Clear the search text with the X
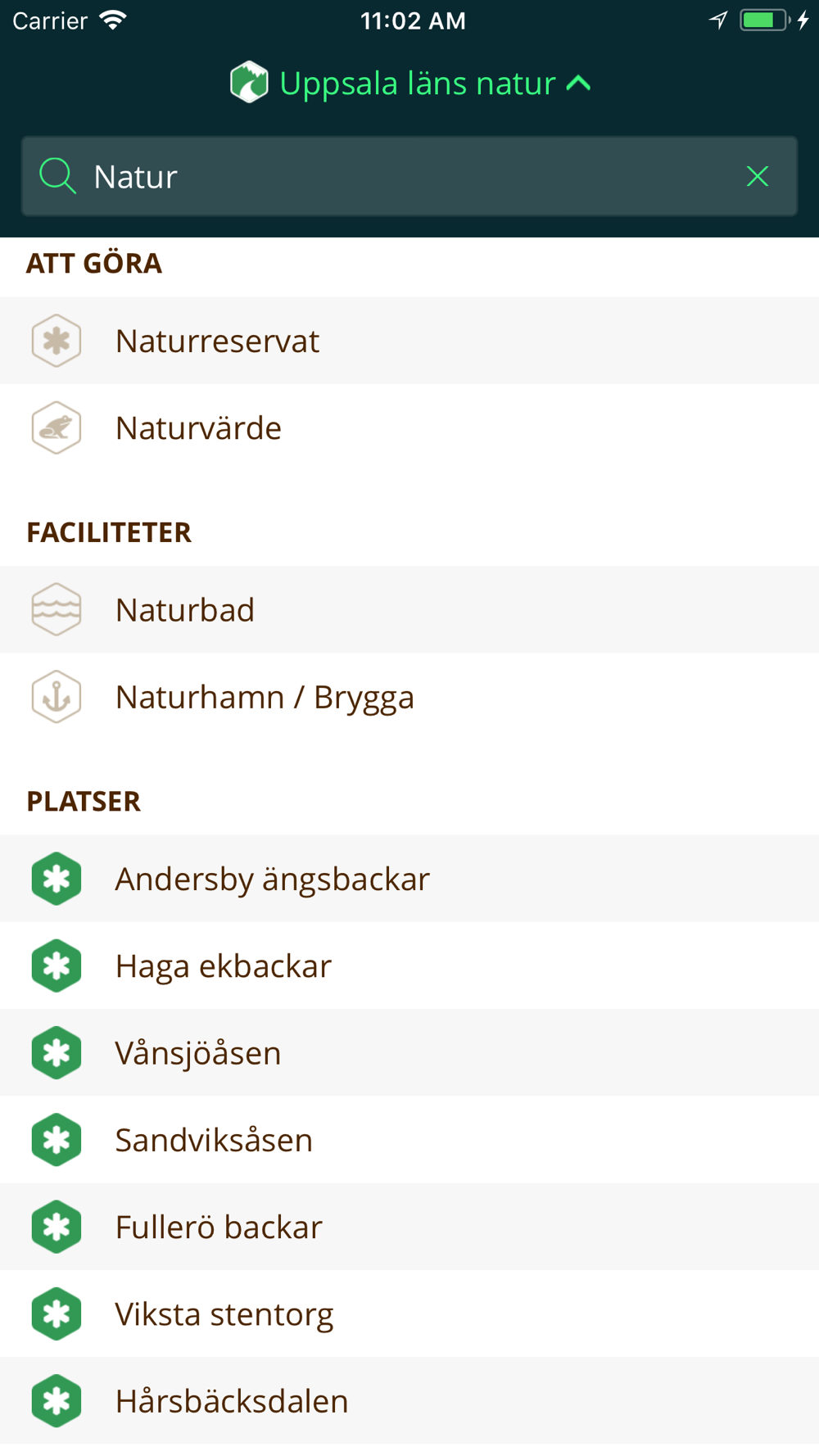This screenshot has width=819, height=1456. point(758,176)
